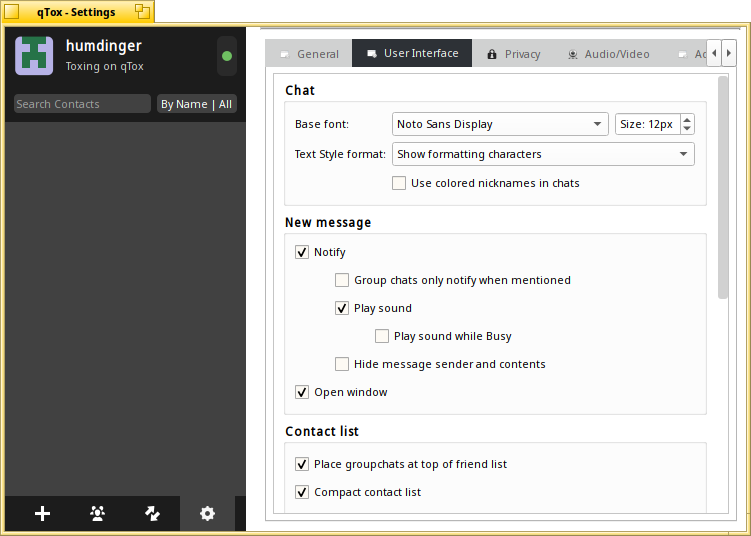Click the Privacy tab lock icon
751x536 pixels.
(492, 54)
